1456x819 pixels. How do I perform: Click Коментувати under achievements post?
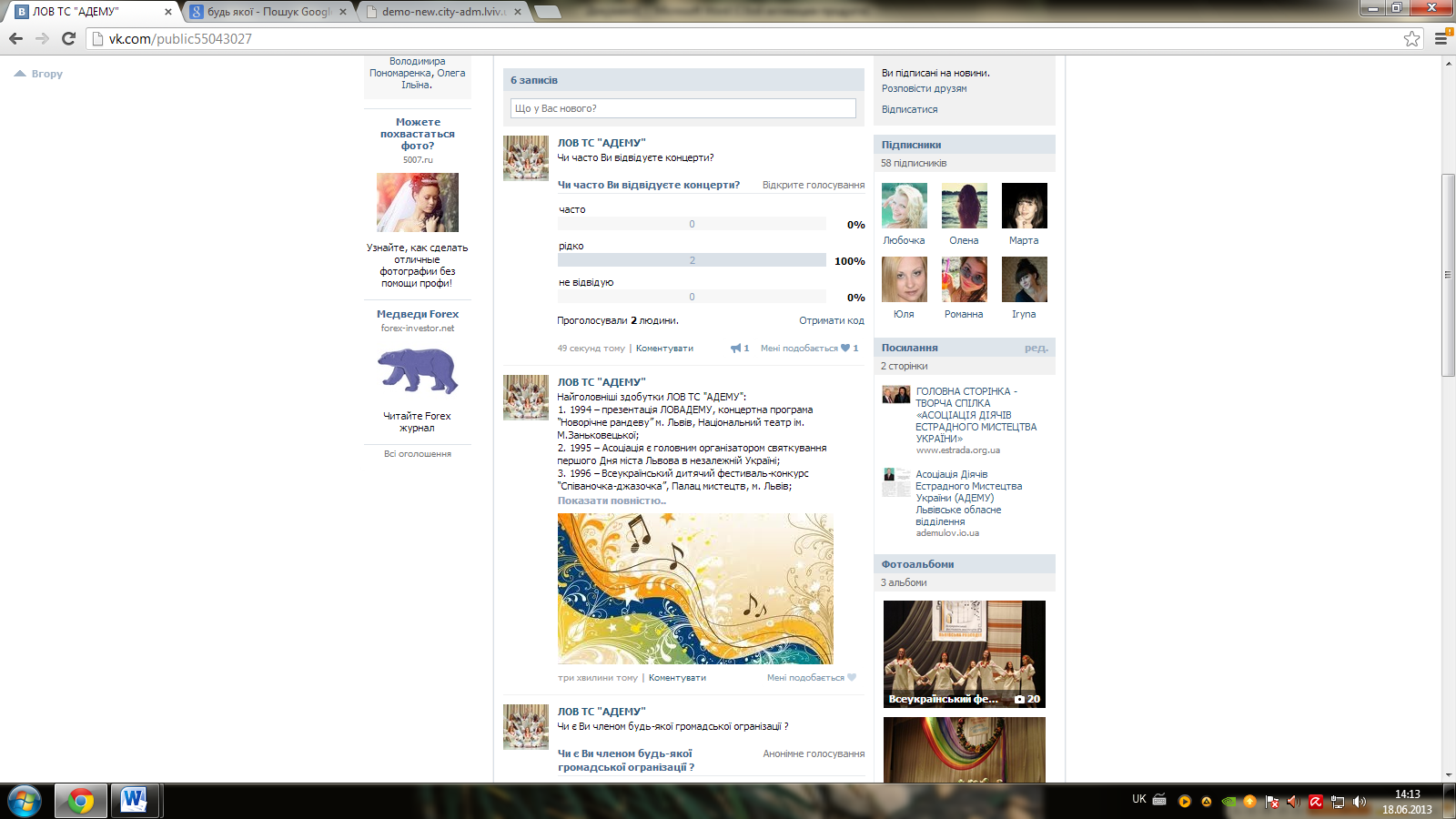pos(677,678)
